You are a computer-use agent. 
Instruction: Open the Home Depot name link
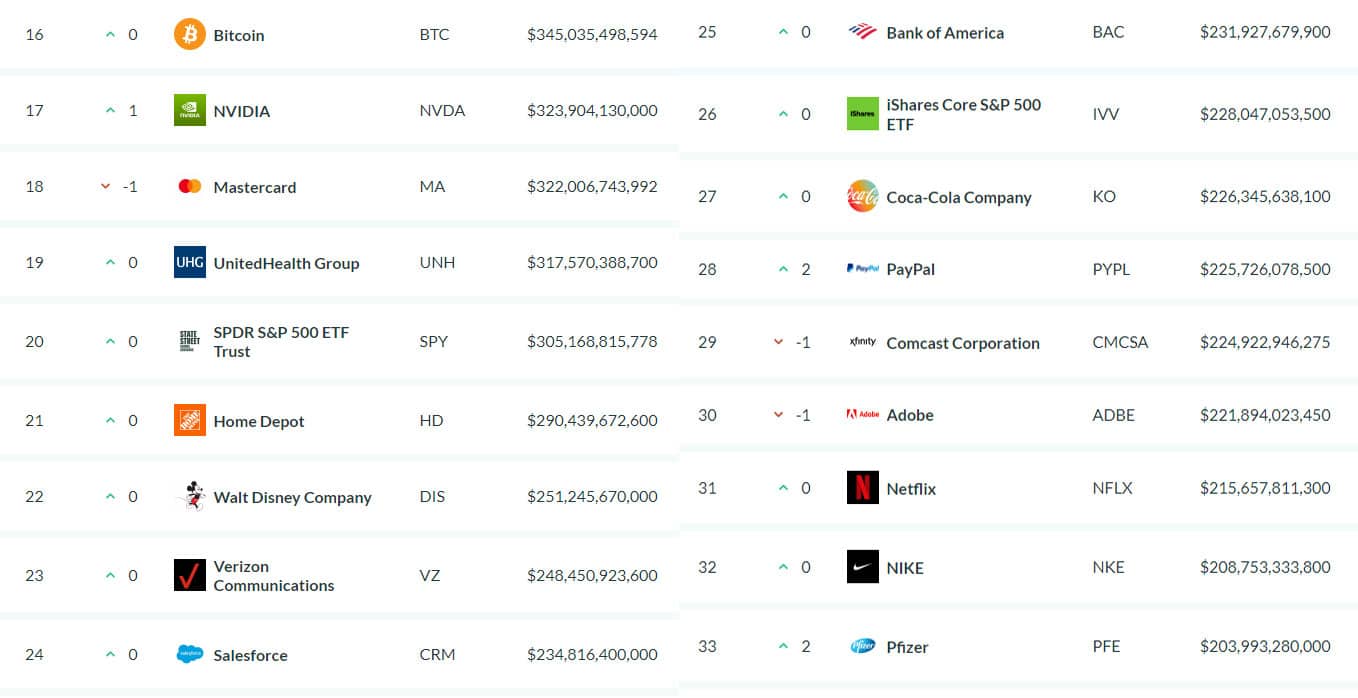tap(259, 421)
